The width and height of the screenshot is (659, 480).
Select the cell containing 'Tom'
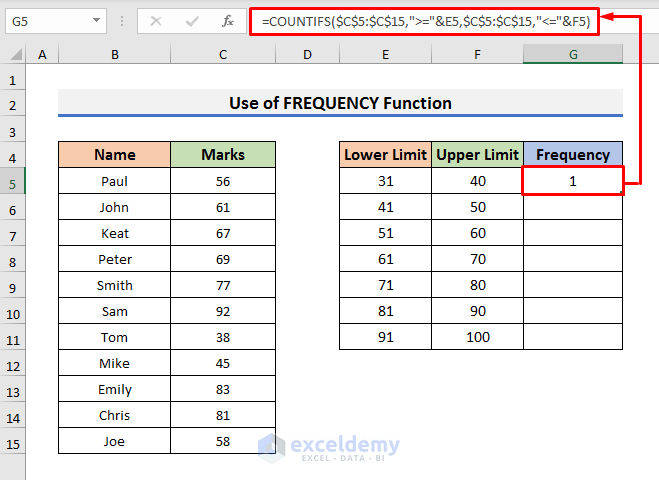[115, 338]
